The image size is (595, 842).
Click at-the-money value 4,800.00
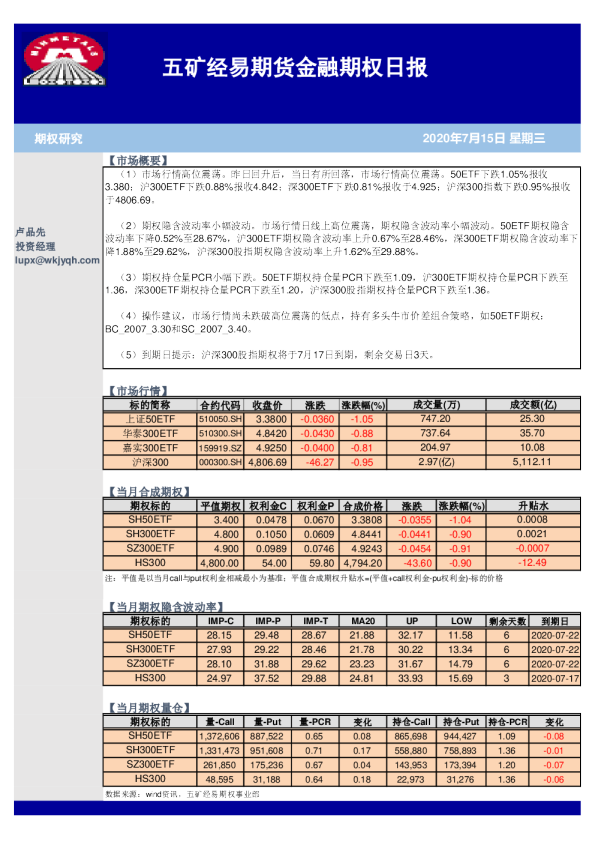tap(220, 563)
